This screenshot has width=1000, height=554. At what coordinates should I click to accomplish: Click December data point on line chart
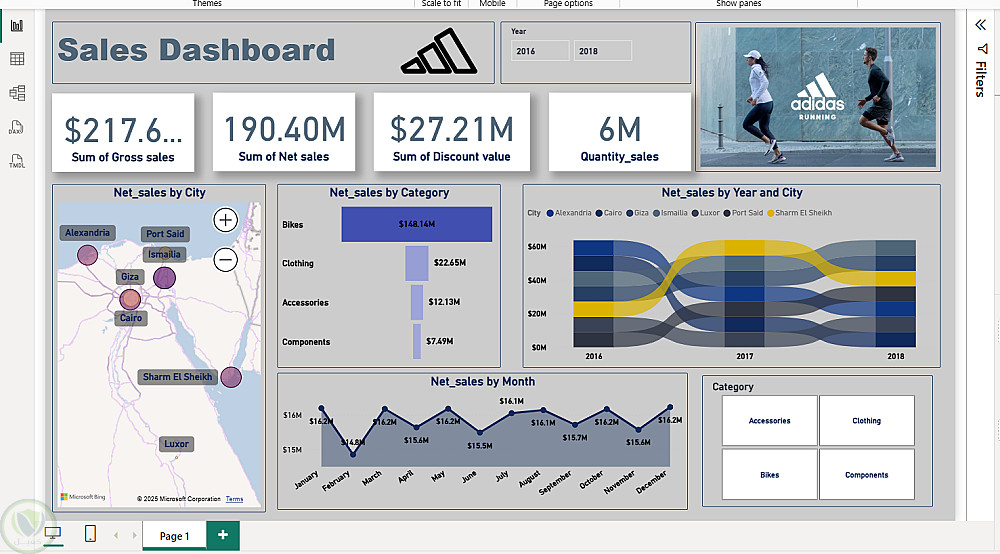click(670, 407)
